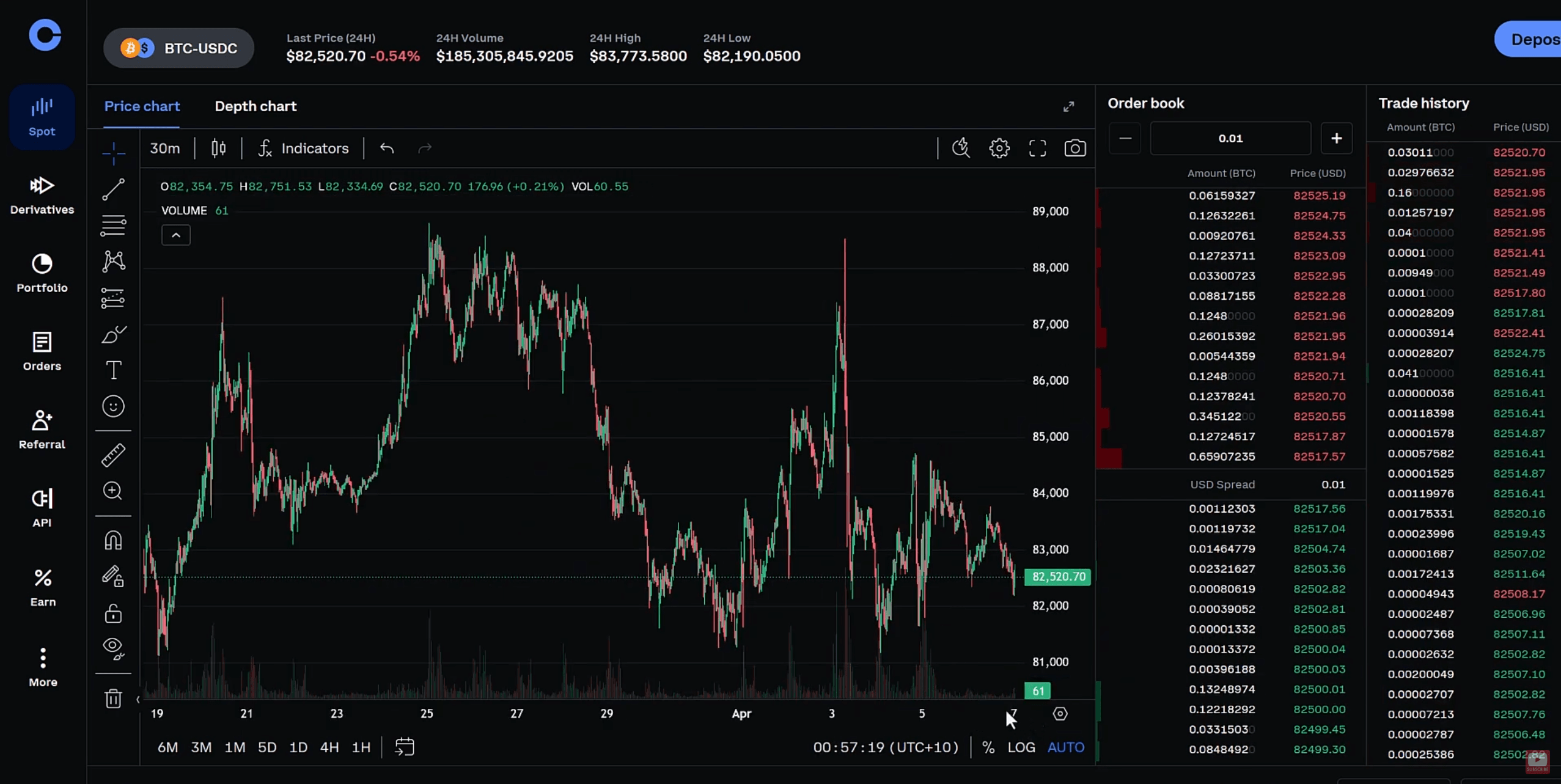Toggle AUTO scale on chart
This screenshot has height=784, width=1561.
pyautogui.click(x=1065, y=747)
